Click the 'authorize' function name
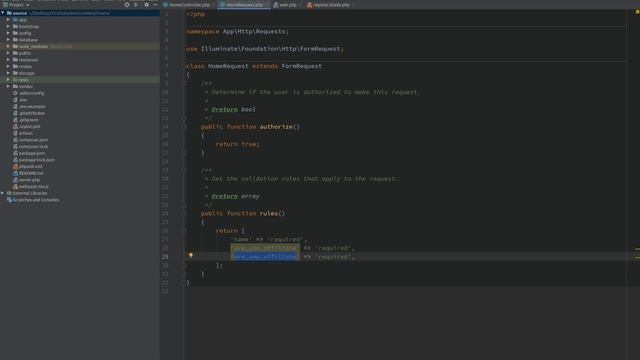This screenshot has width=640, height=360. [276, 127]
